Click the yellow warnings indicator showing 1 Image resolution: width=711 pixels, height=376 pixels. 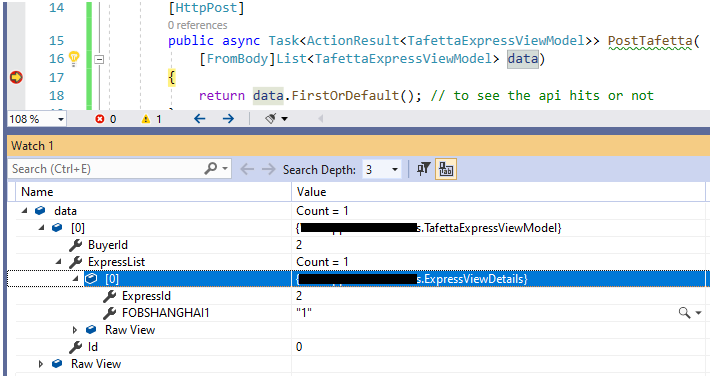click(151, 119)
